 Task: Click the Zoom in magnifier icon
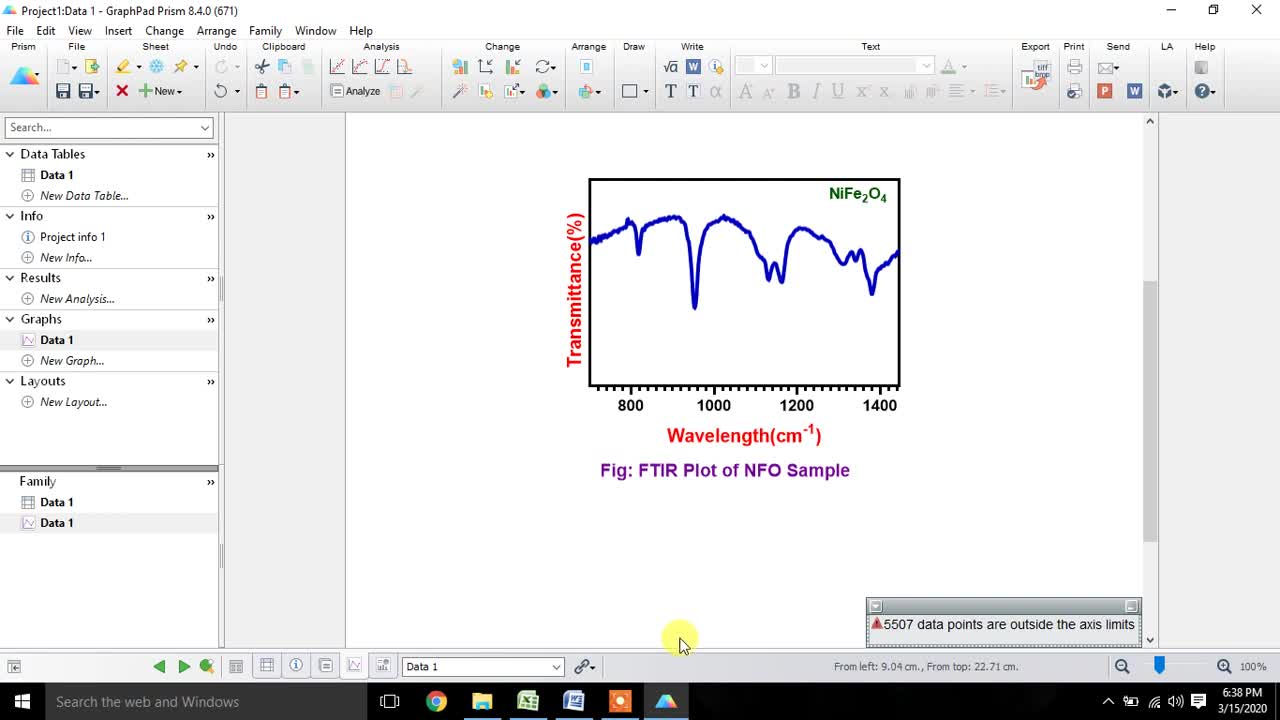click(x=1224, y=666)
